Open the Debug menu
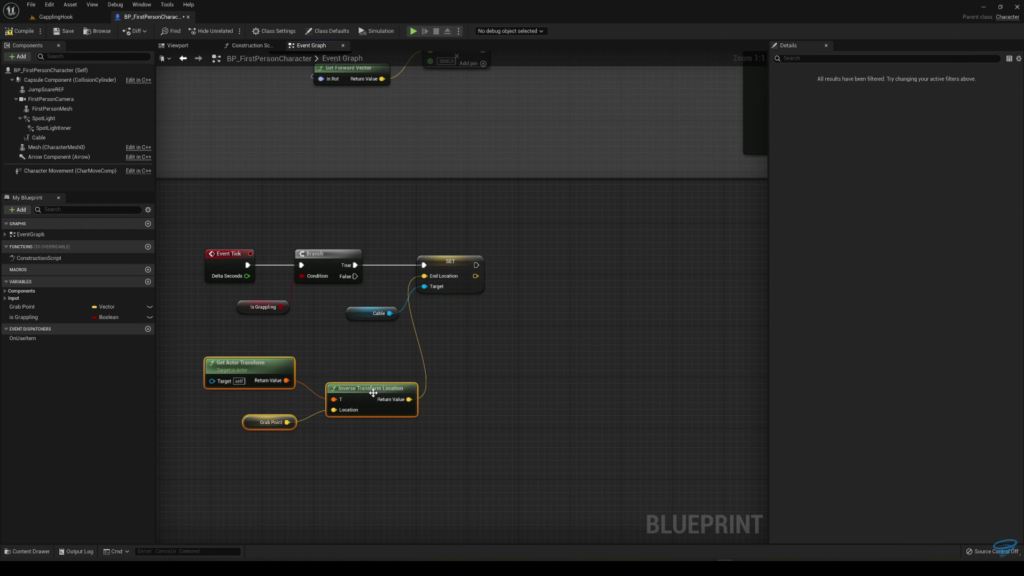The image size is (1024, 576). tap(115, 5)
